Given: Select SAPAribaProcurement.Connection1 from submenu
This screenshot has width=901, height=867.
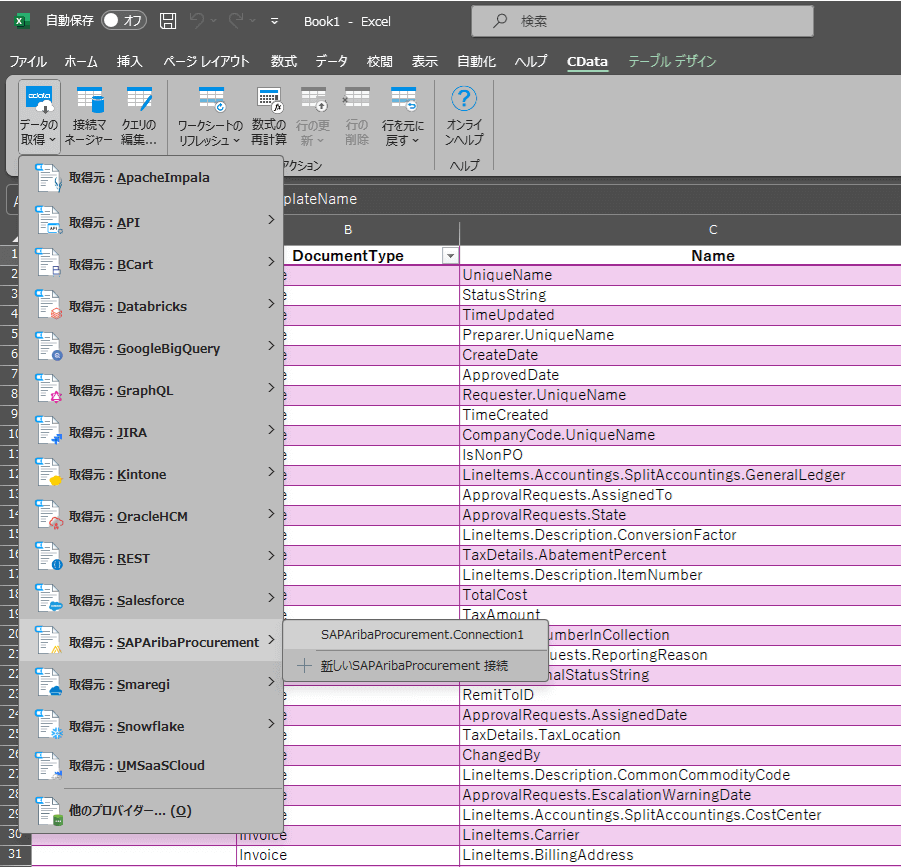Looking at the screenshot, I should (416, 634).
